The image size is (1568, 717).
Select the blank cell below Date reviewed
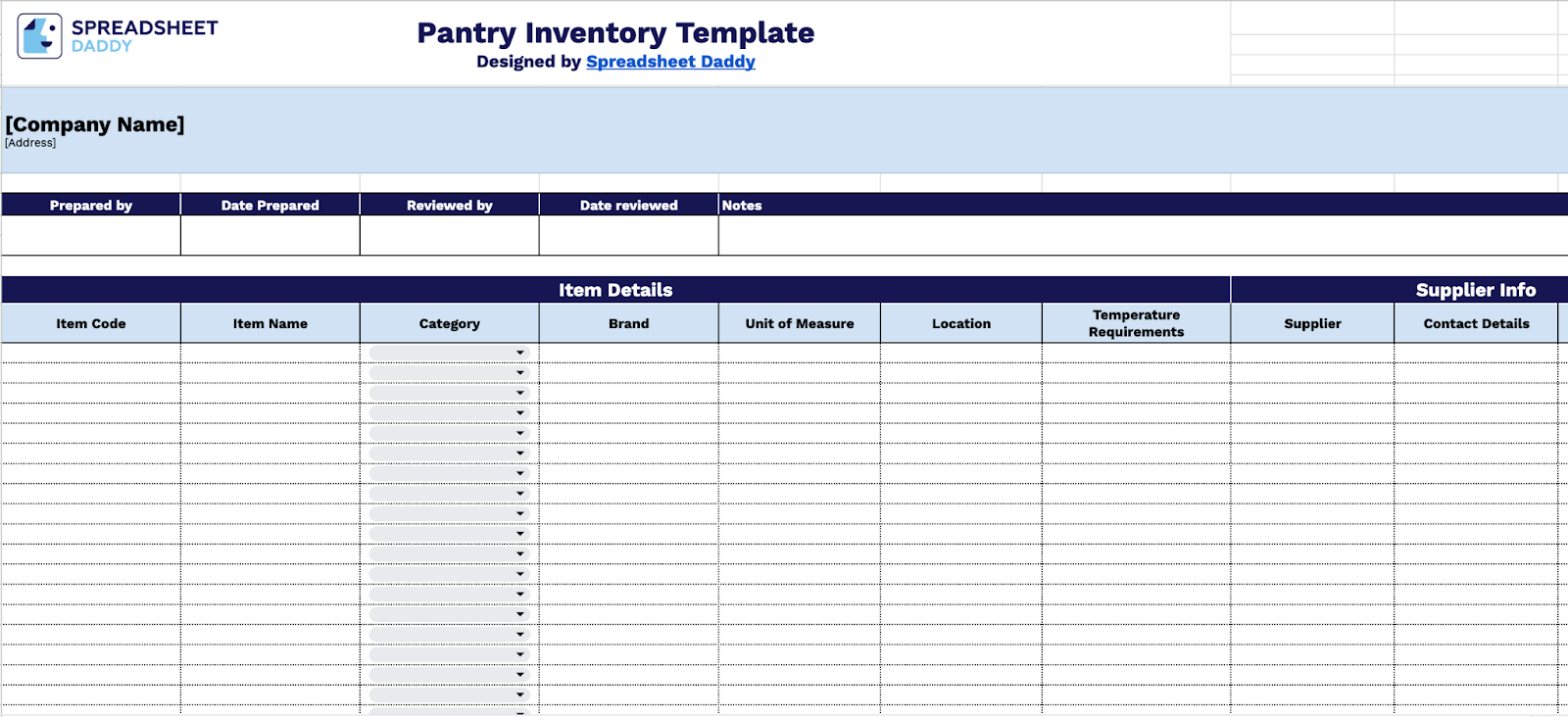coord(628,236)
